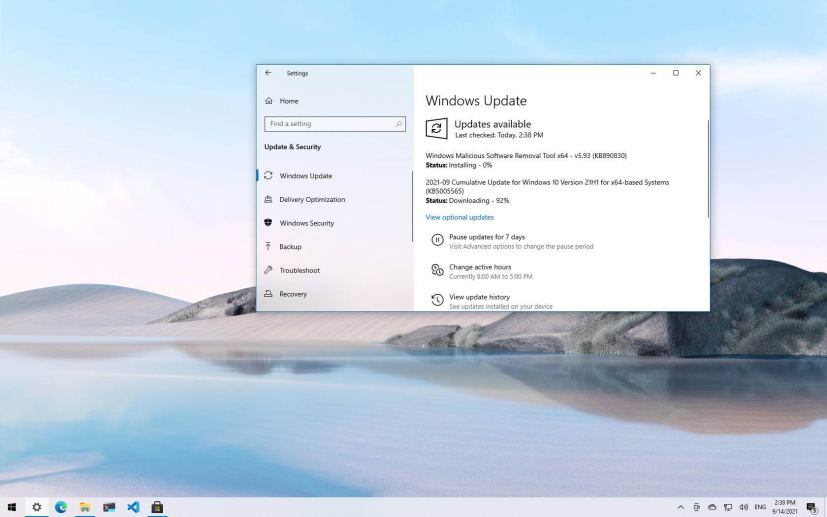
Task: Click the Updates available status heading
Action: coord(493,124)
